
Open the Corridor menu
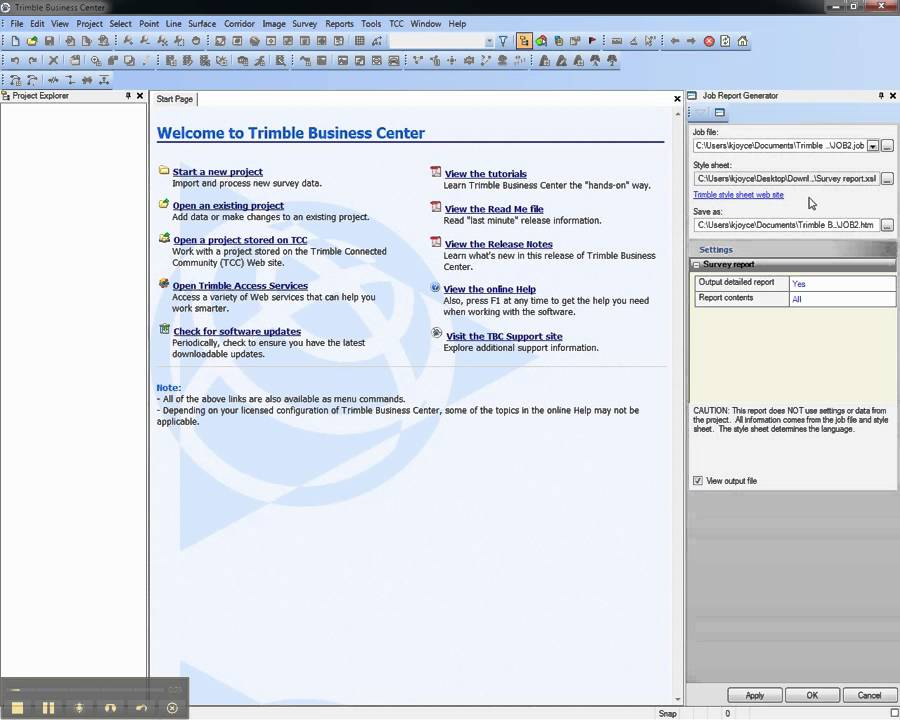tap(239, 24)
